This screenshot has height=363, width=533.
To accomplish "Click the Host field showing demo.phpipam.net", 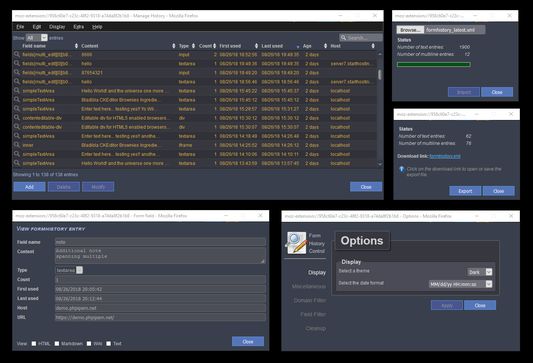I will (160, 308).
